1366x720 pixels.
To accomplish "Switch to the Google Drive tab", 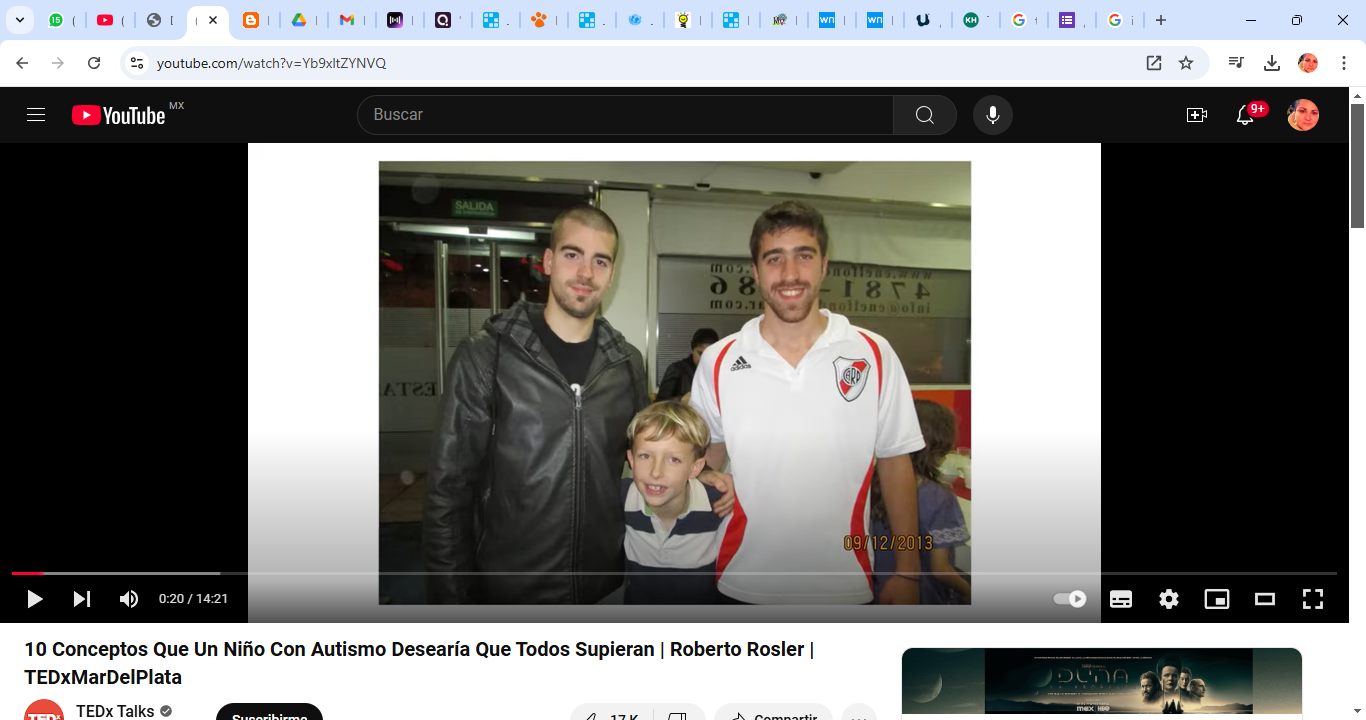I will (x=298, y=20).
